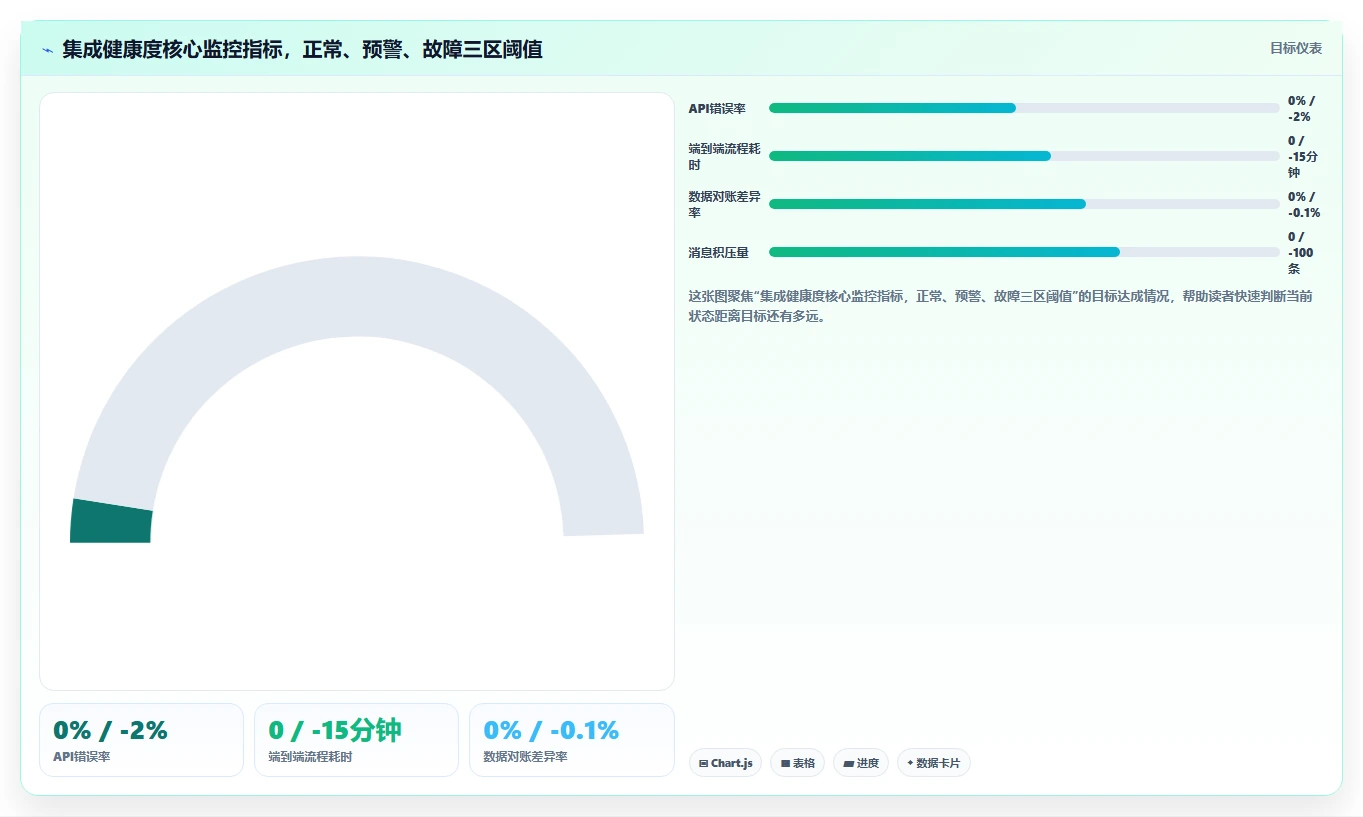This screenshot has height=817, width=1363.
Task: Select the 数据卡片 tag chip
Action: [x=934, y=763]
